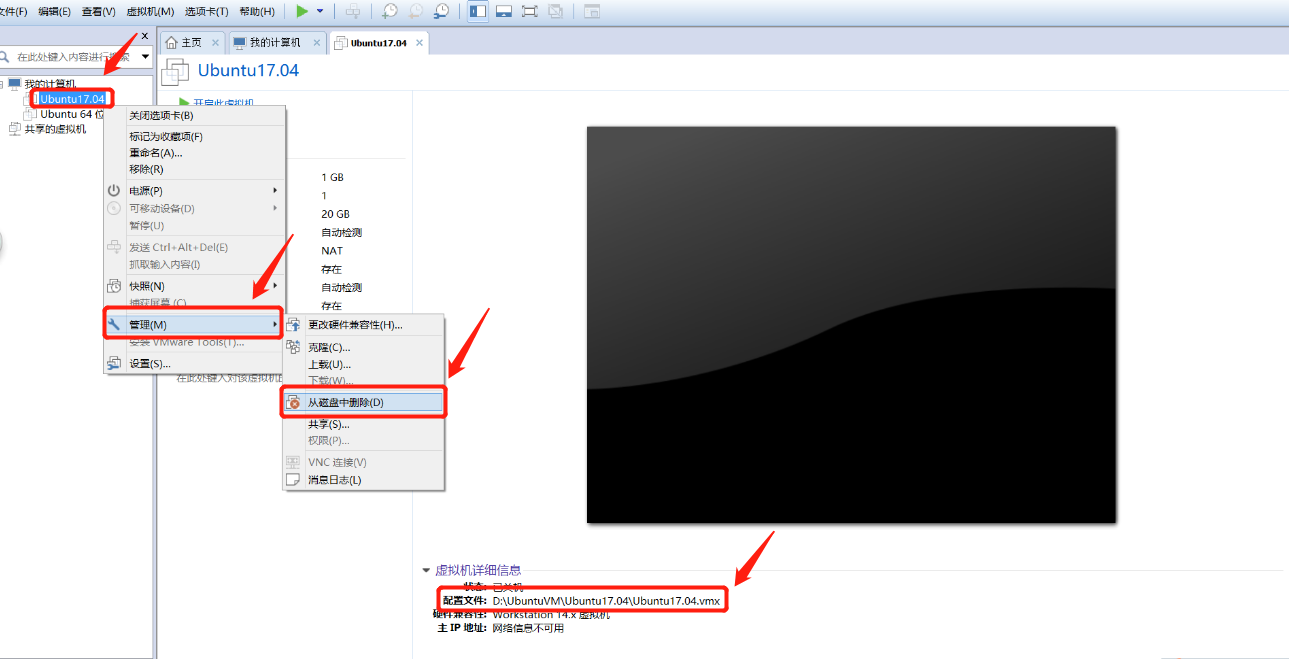Choose 从磁盘中删除(D) from the submenu
This screenshot has width=1289, height=659.
tap(364, 402)
